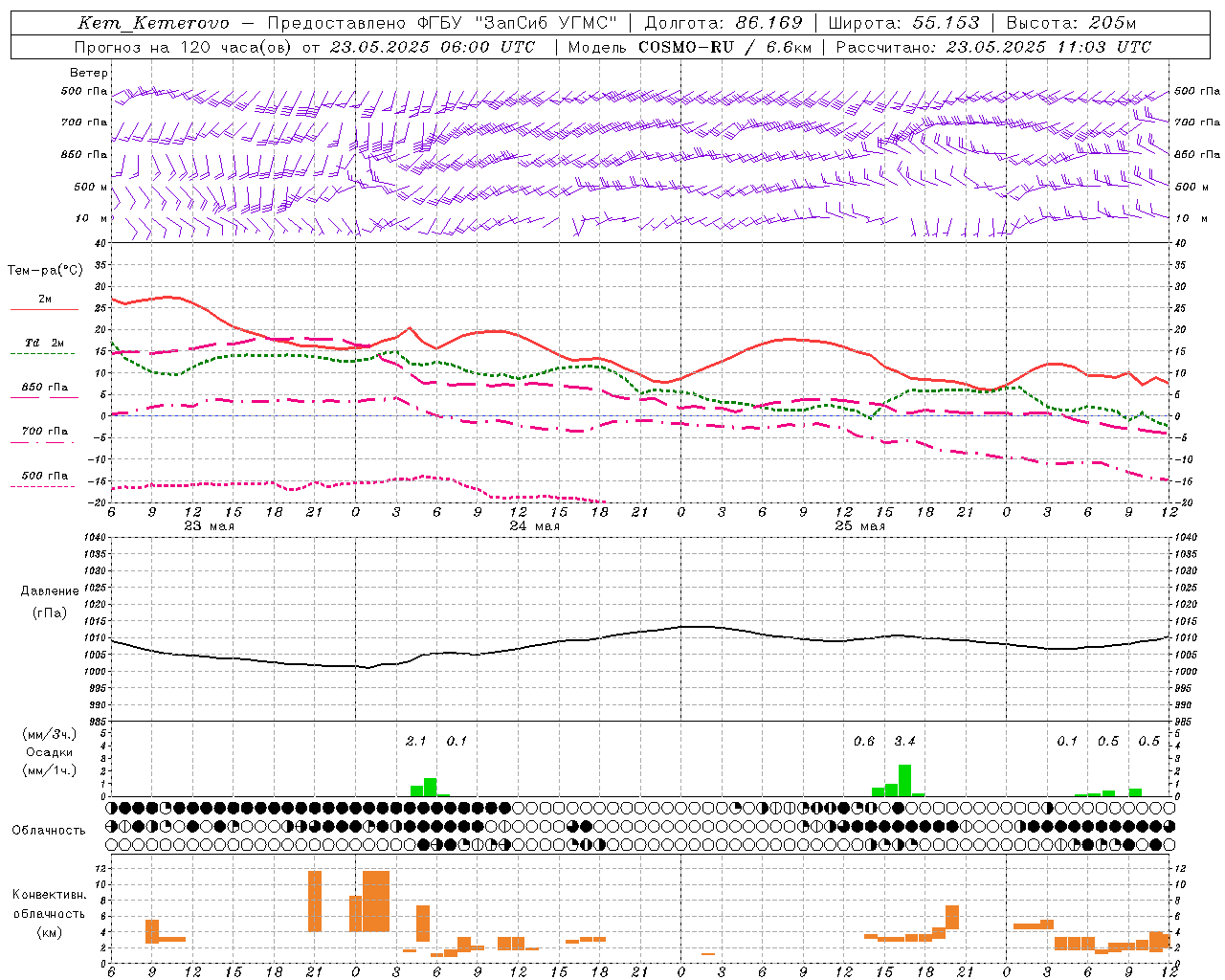This screenshot has height=980, width=1225.
Task: Click the date label 23 мая
Action: [209, 526]
